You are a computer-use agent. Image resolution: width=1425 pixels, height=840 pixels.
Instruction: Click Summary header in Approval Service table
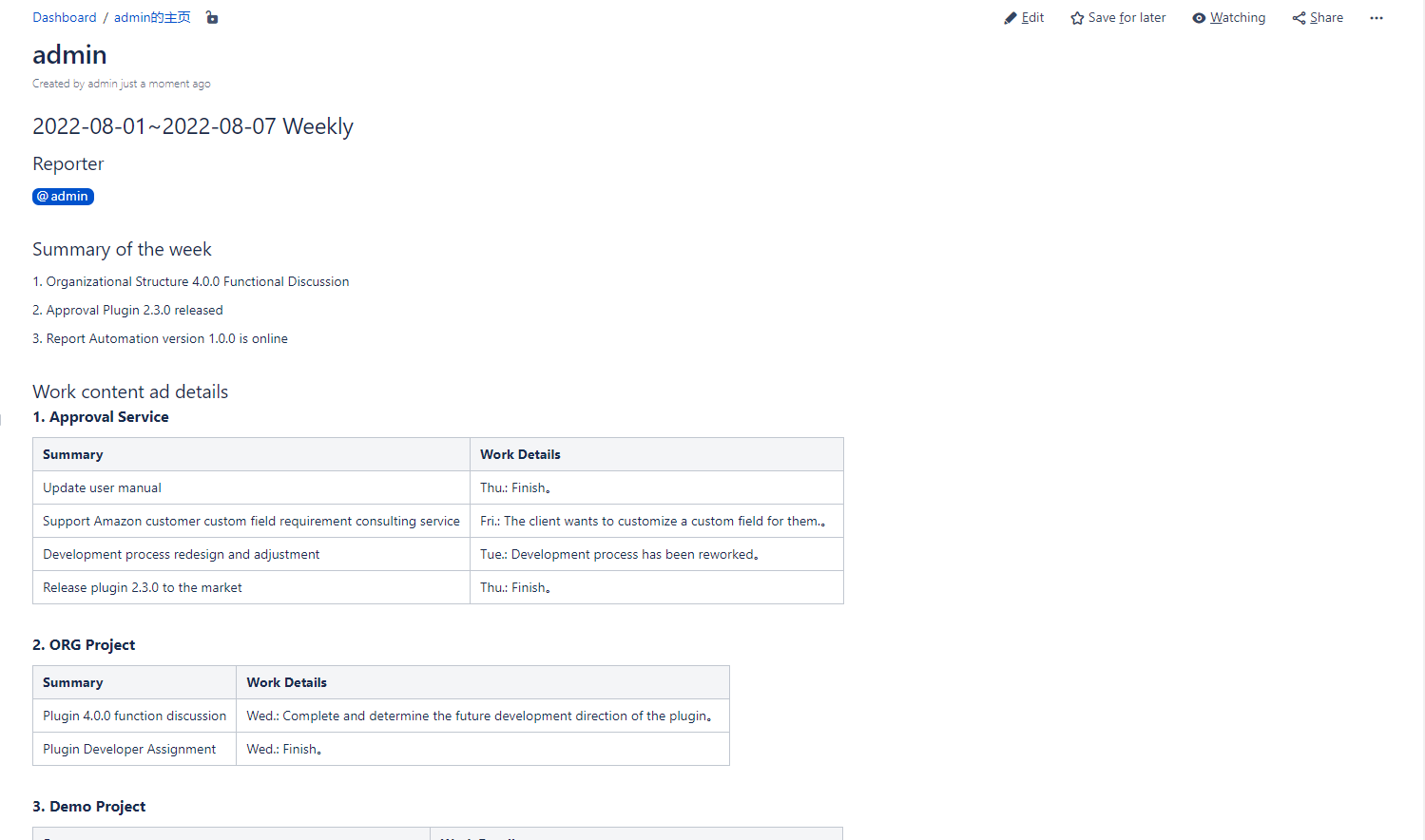tap(73, 454)
